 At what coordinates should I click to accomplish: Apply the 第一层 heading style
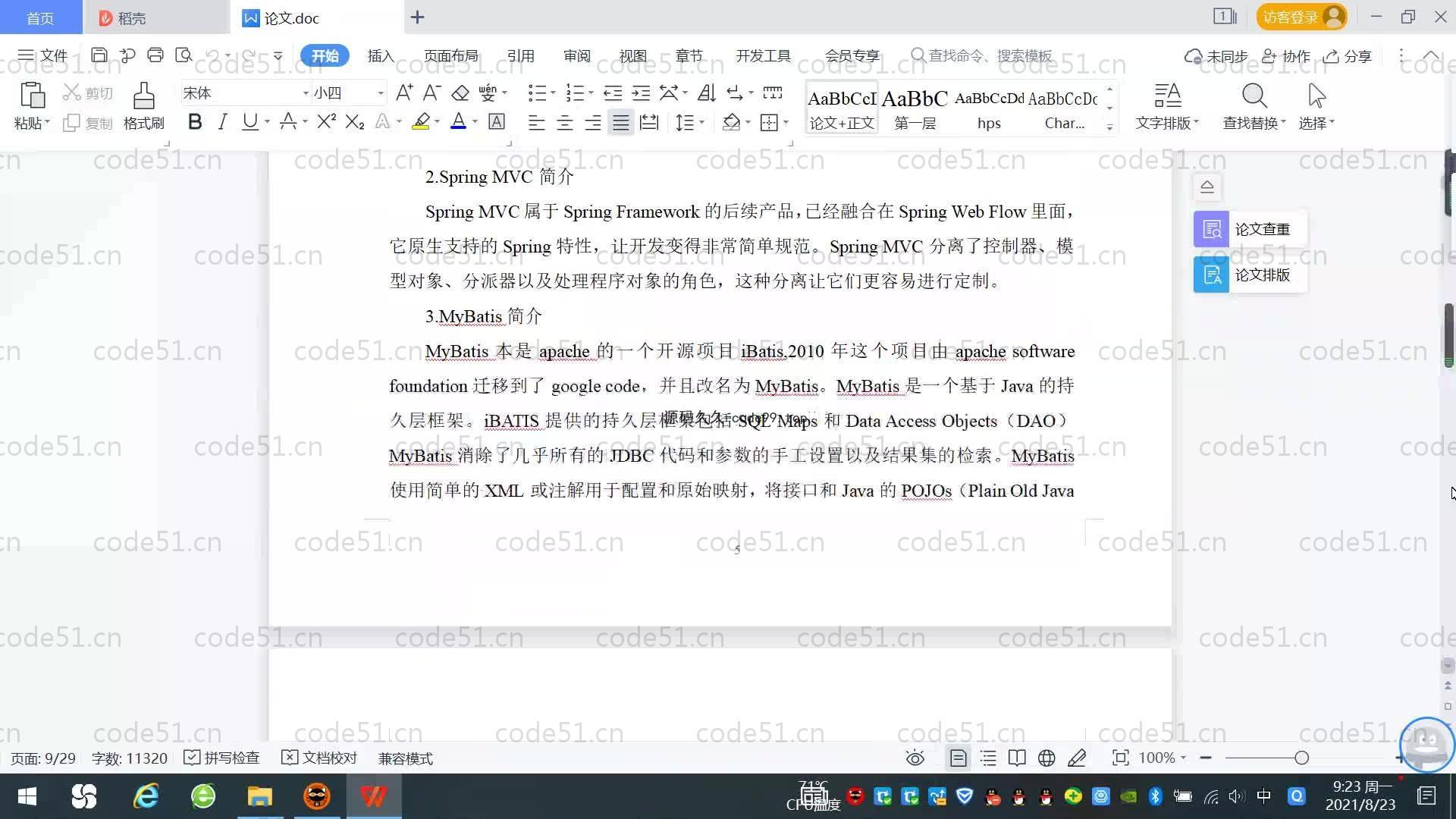tap(915, 108)
